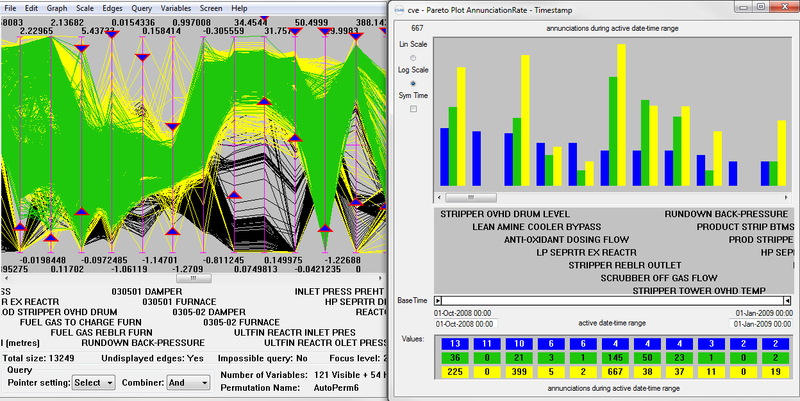Enable the Sym Time checkbox

[x=413, y=109]
